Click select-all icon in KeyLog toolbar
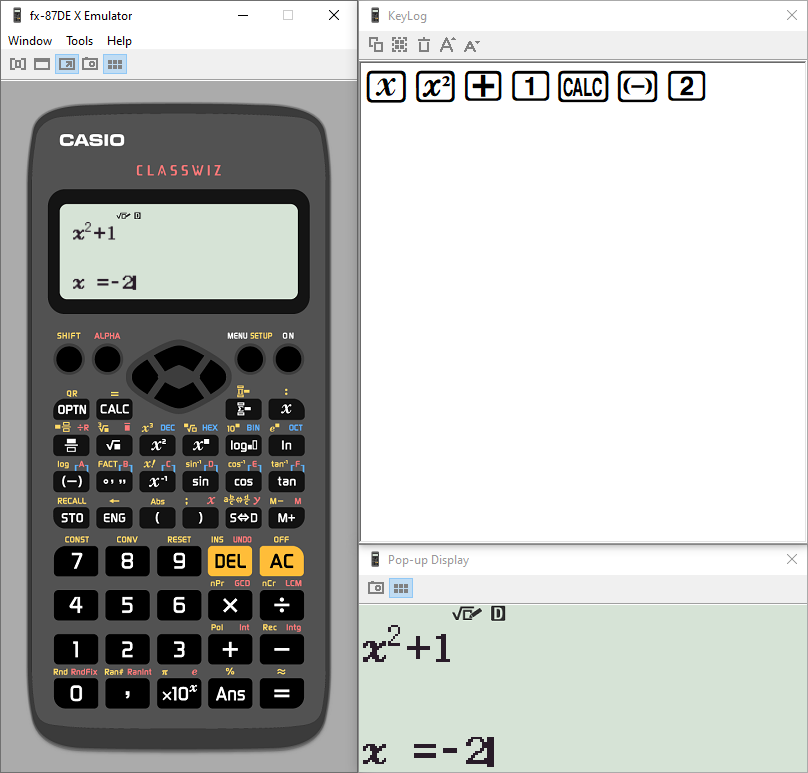Screen dimensions: 808x773 click(x=400, y=44)
